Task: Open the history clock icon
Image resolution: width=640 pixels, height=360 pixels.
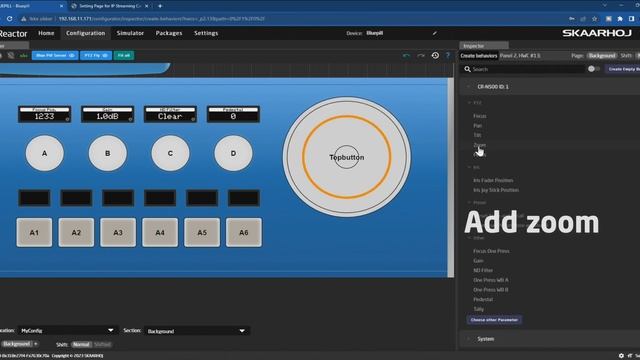Action: point(436,55)
